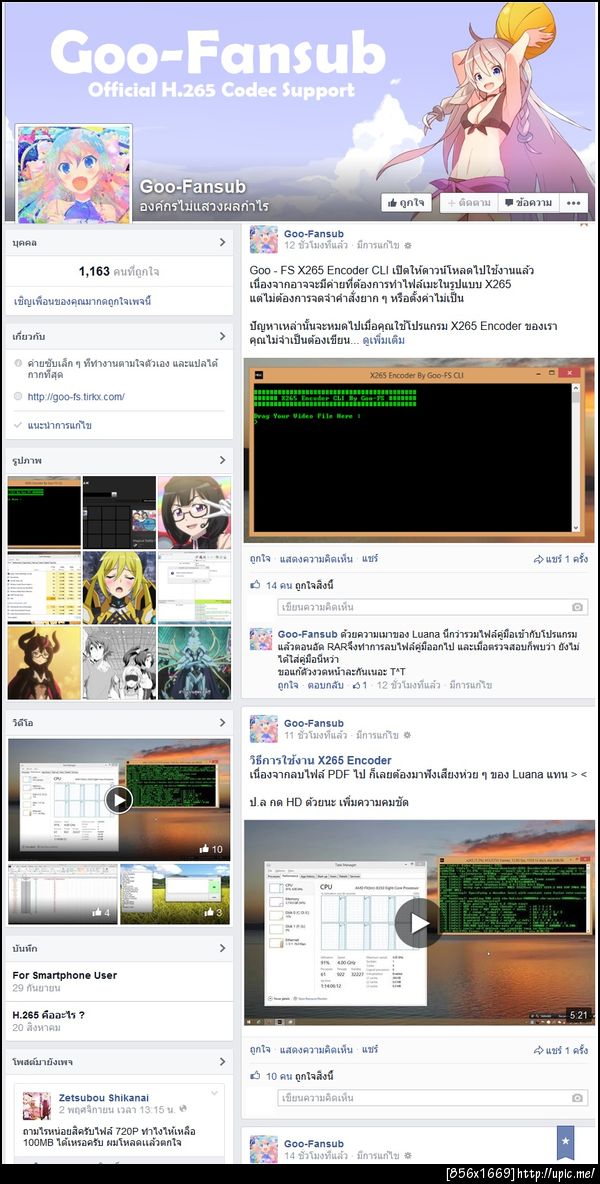Click แชร์ (Share) on the video post
Image resolution: width=600 pixels, height=1184 pixels.
(370, 1050)
